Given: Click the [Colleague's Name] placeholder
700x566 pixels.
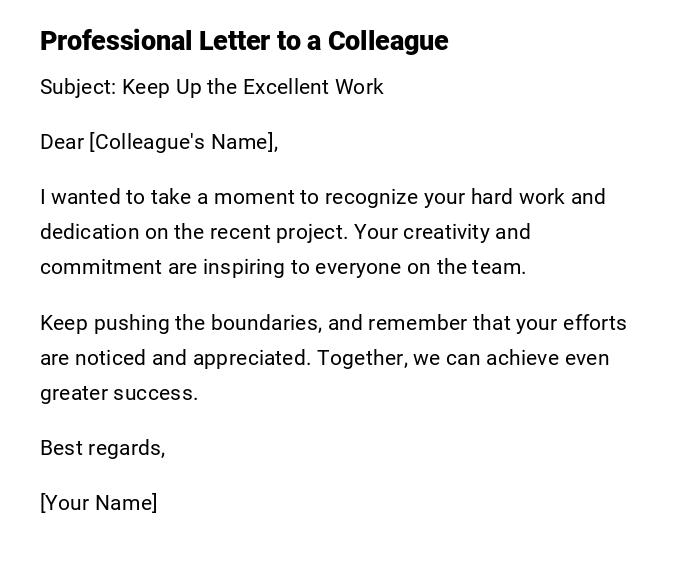Looking at the screenshot, I should click(183, 142).
